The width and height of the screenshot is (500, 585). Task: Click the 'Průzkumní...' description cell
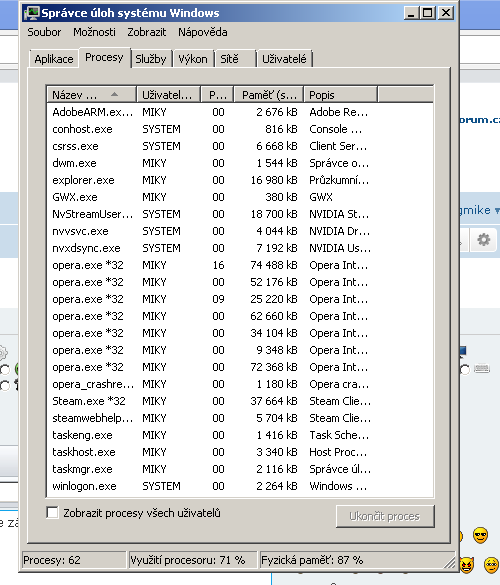click(x=339, y=180)
